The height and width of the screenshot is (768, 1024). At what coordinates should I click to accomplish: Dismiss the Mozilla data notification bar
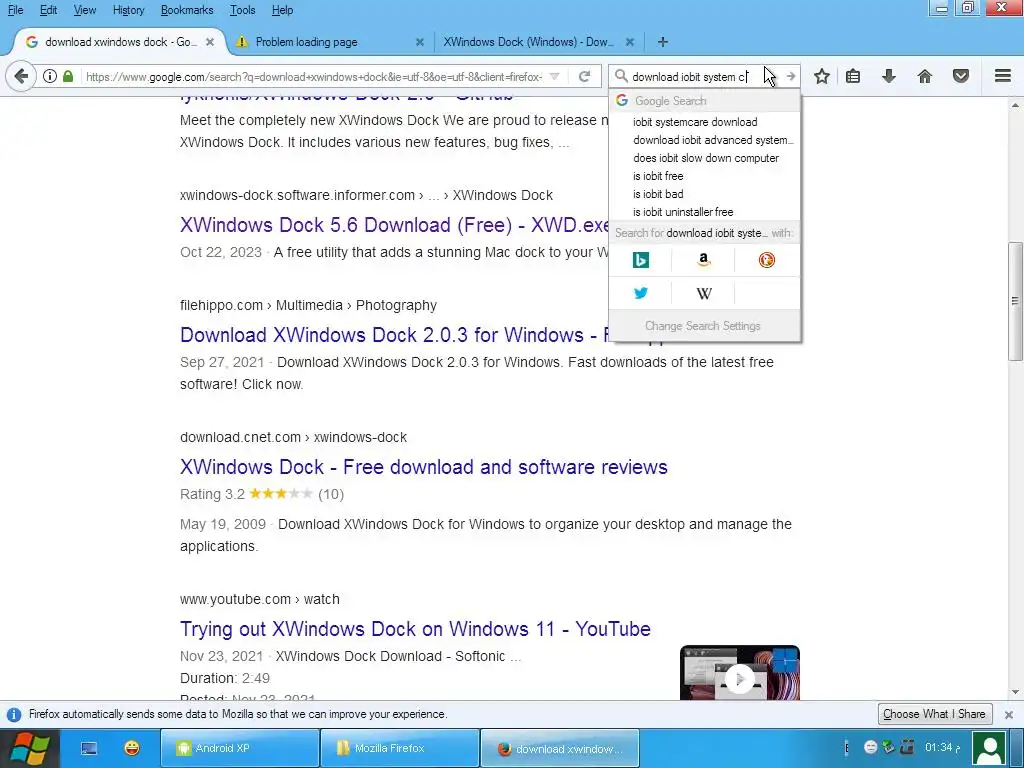pos(1008,714)
